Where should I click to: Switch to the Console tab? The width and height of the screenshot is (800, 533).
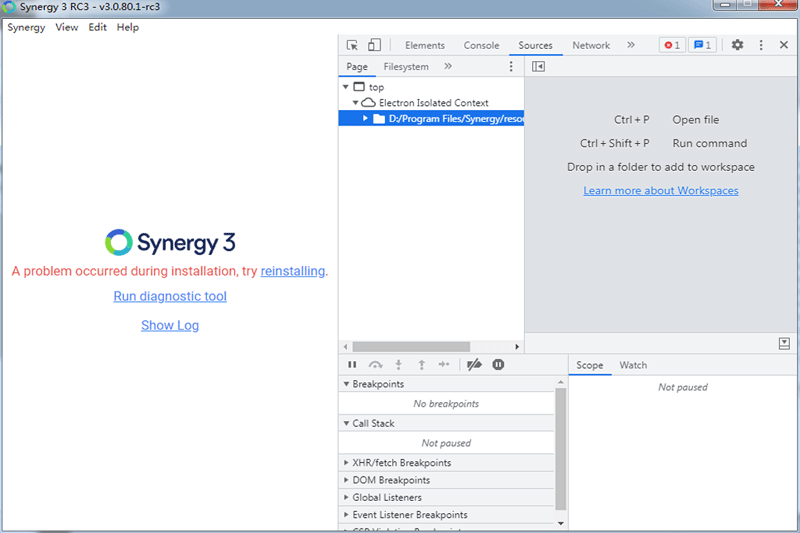point(481,45)
